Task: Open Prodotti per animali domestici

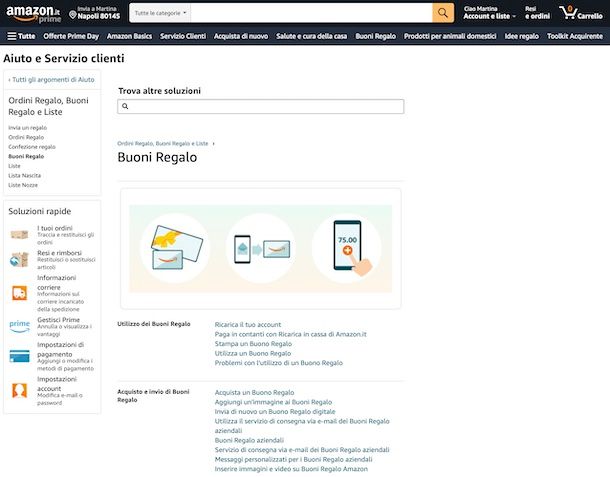Action: click(450, 36)
